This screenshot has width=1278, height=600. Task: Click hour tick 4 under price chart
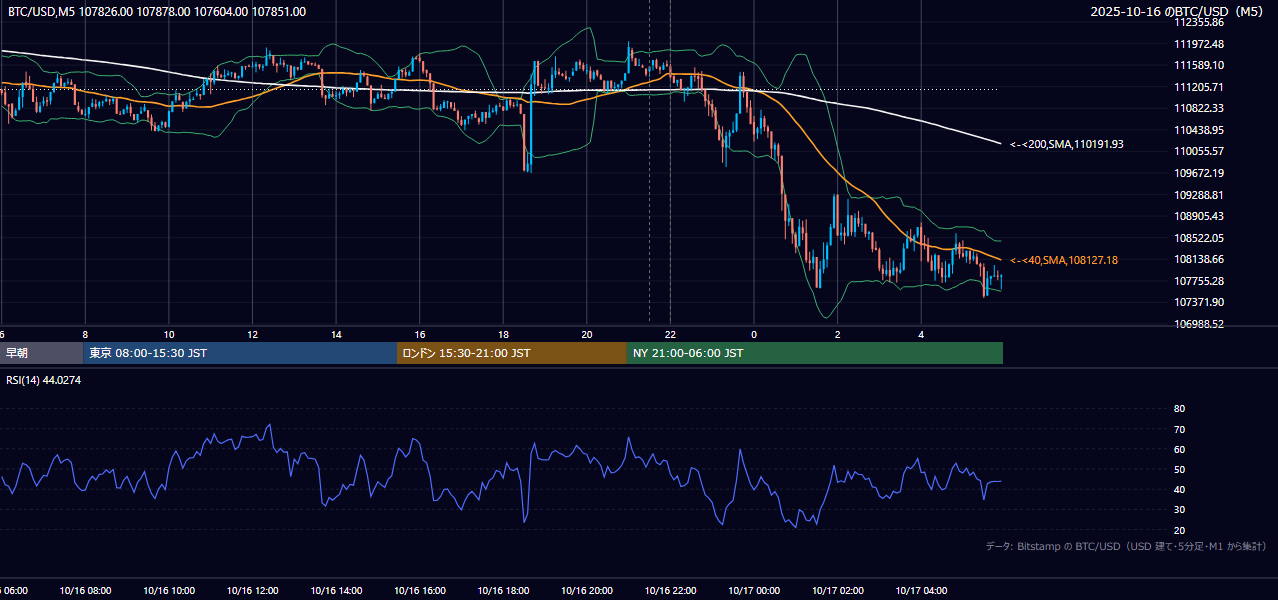point(921,334)
